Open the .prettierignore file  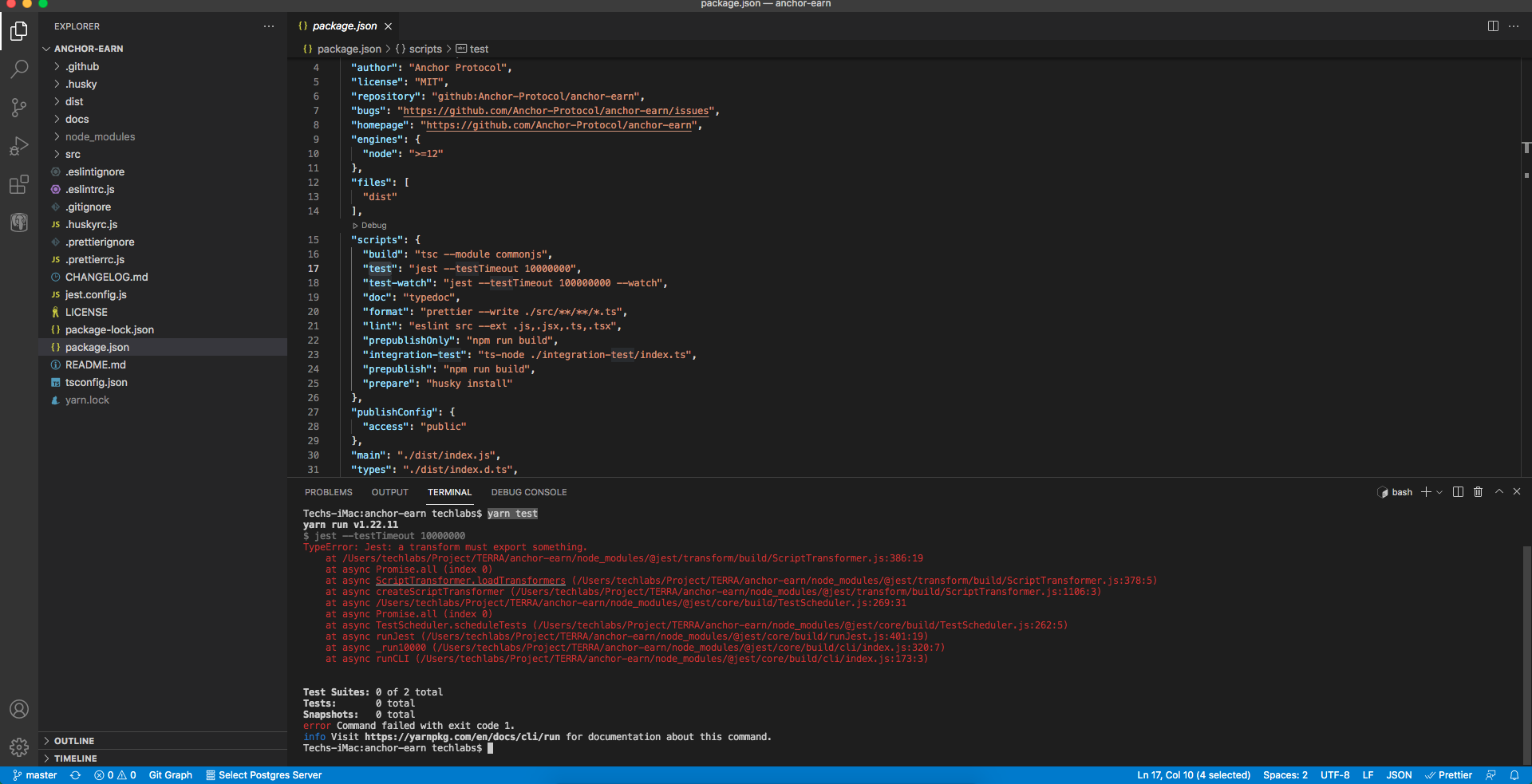click(x=163, y=242)
